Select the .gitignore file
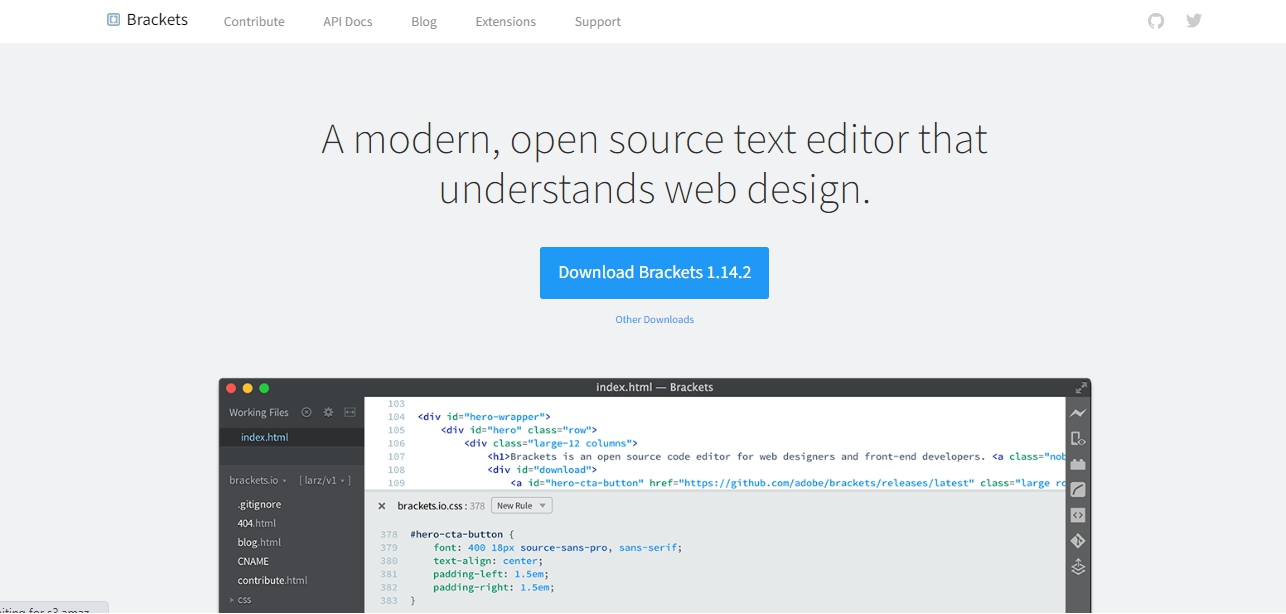The image size is (1286, 614). (x=259, y=505)
